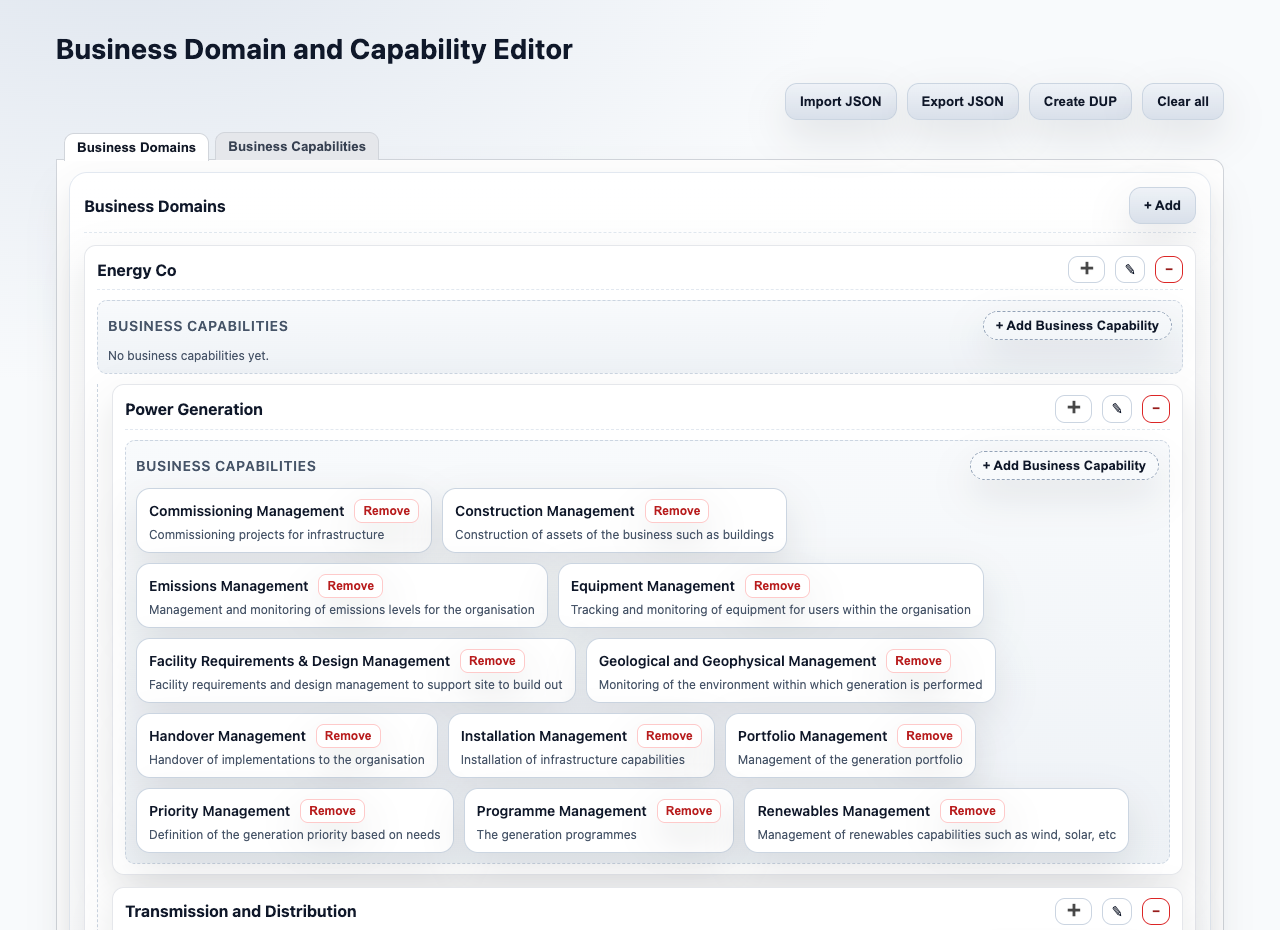Click the Business Domains section heading
Viewport: 1280px width, 930px height.
click(x=155, y=206)
